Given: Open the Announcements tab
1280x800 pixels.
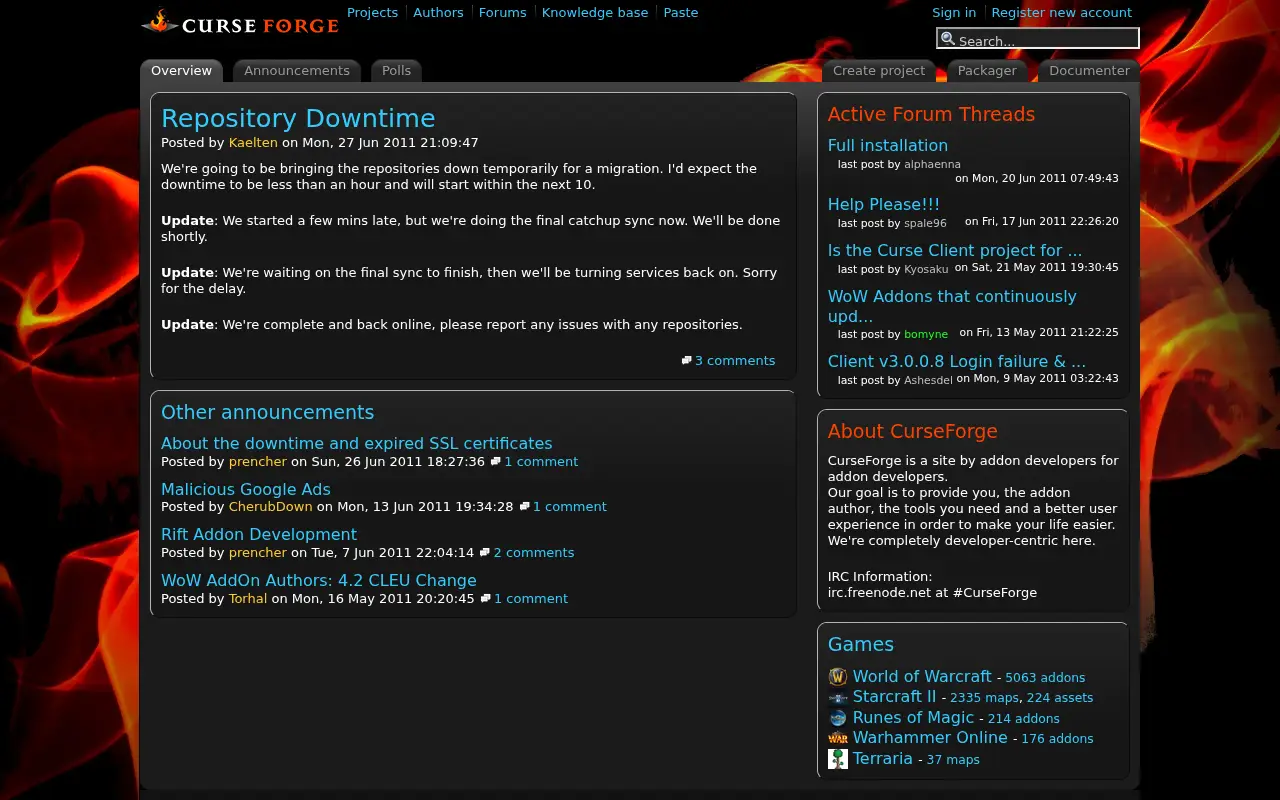Looking at the screenshot, I should pyautogui.click(x=297, y=71).
